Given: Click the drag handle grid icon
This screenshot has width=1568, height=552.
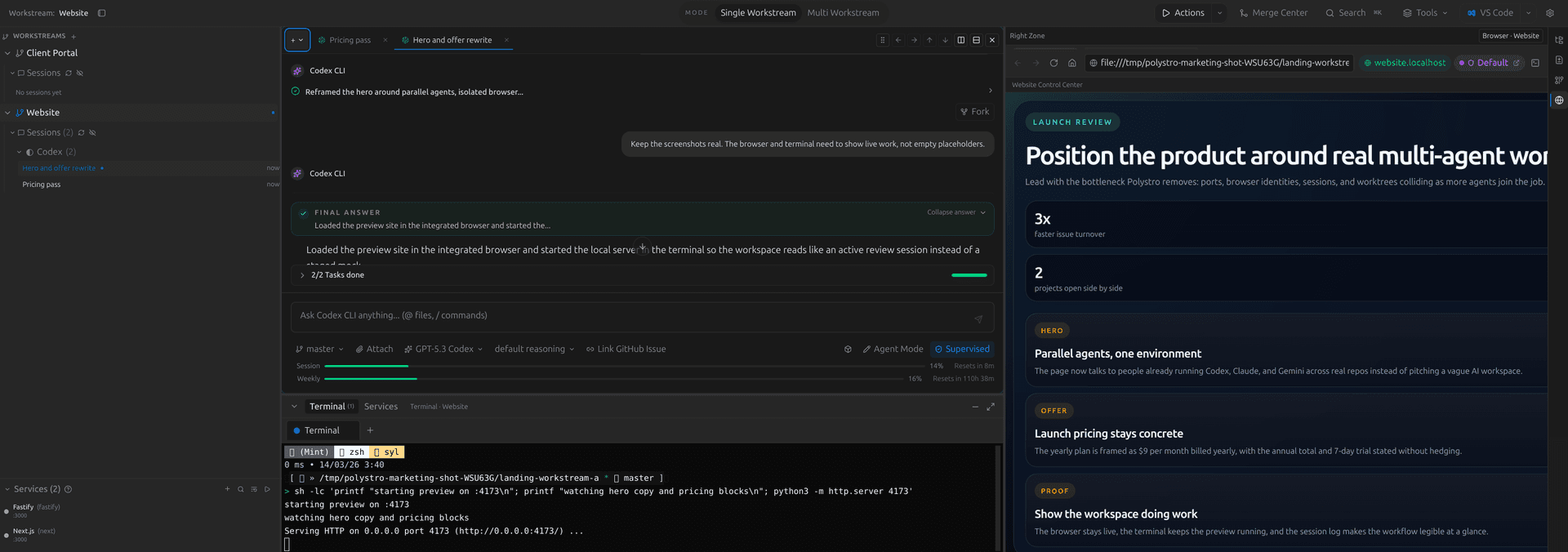Looking at the screenshot, I should pos(882,40).
